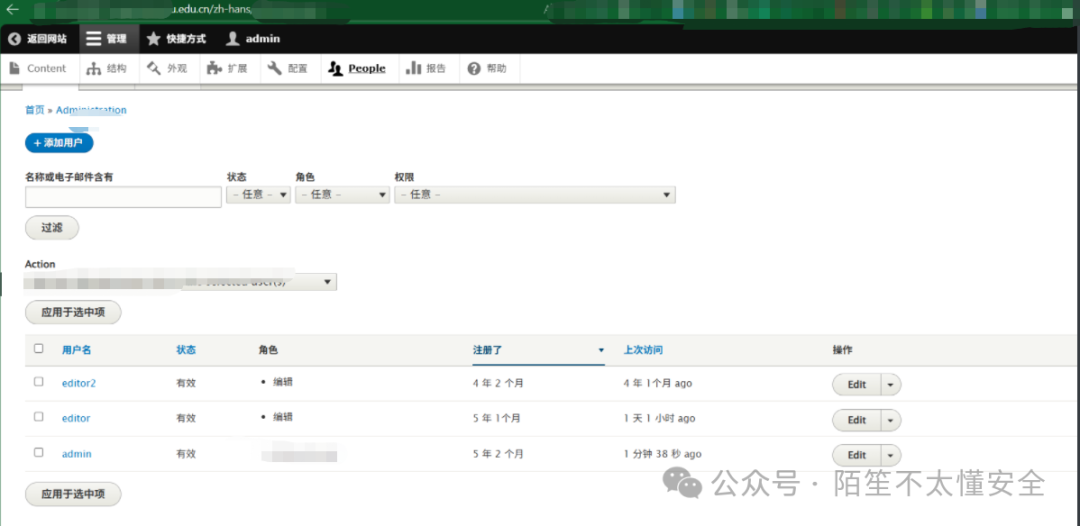
Task: Click the 外观 paintbrush icon
Action: coord(154,68)
